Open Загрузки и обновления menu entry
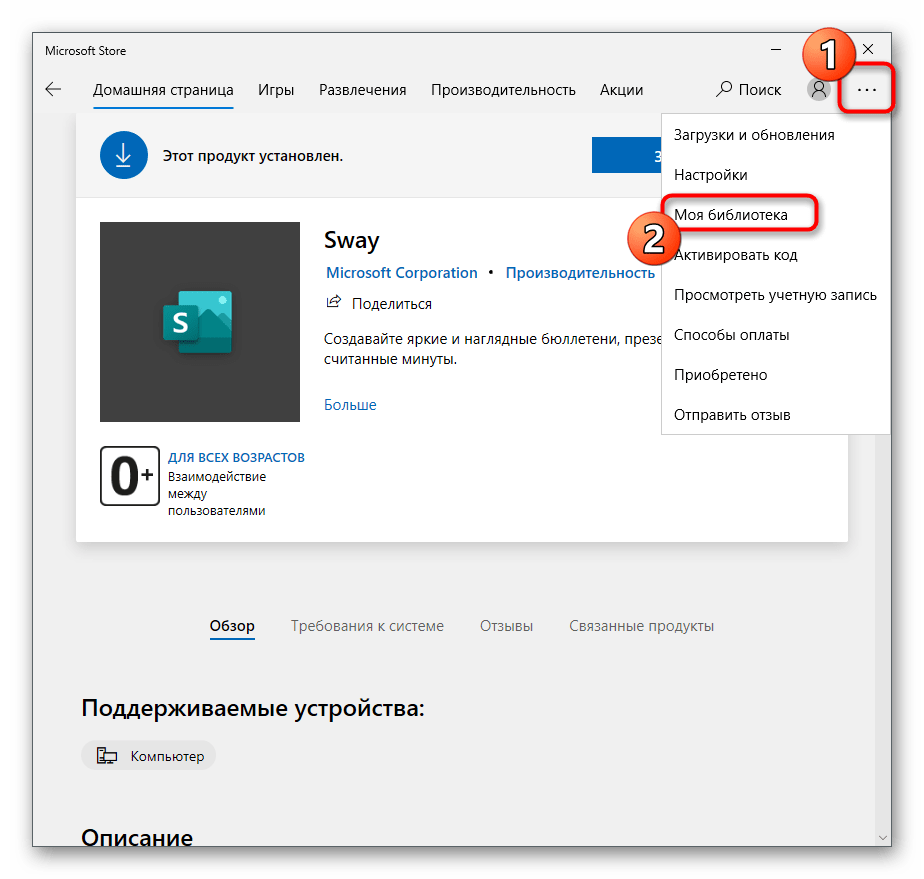Viewport: 924px width, 879px height. coord(754,135)
